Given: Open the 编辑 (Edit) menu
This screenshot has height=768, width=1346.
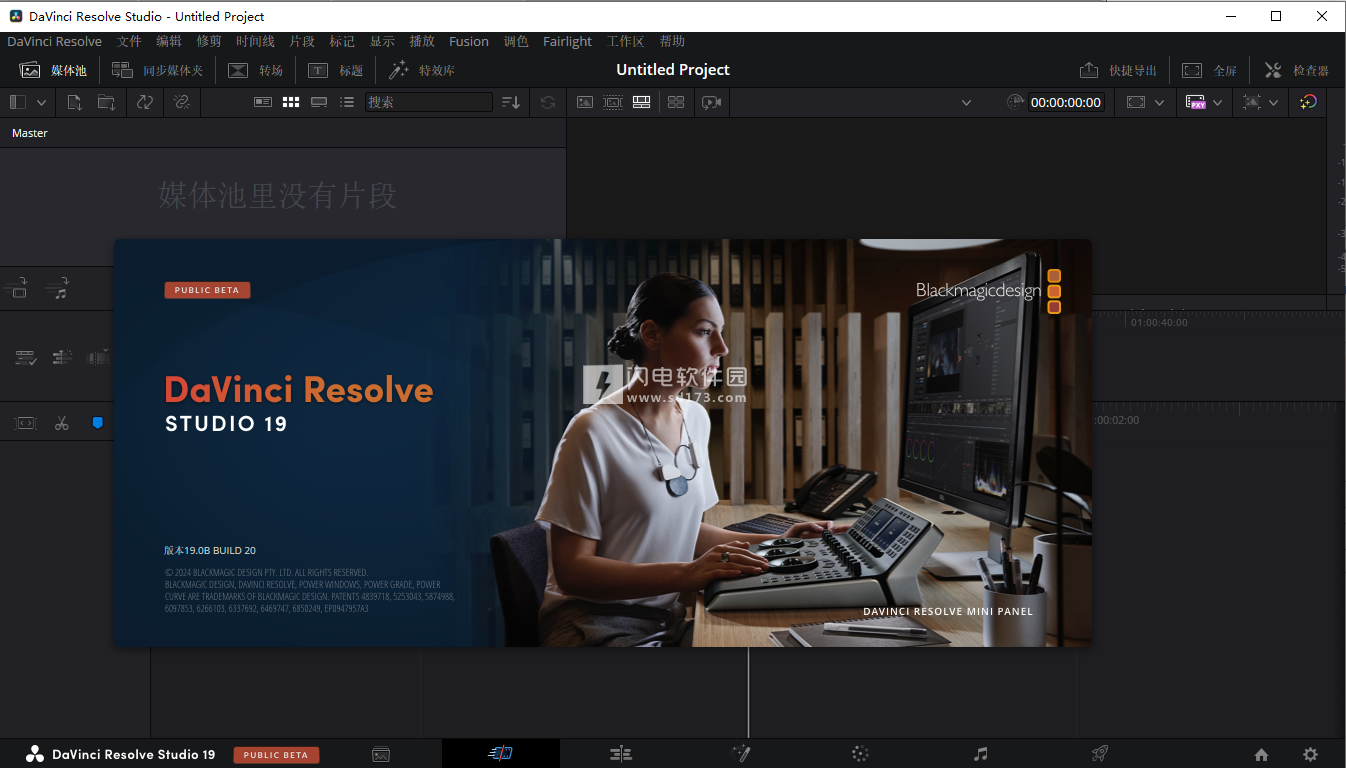Looking at the screenshot, I should pos(169,41).
